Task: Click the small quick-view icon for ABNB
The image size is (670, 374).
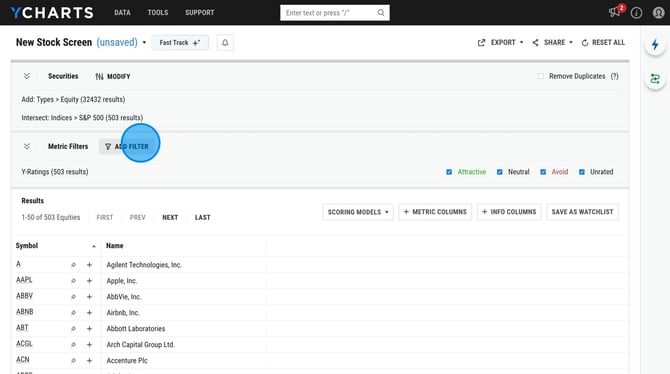Action: [73, 312]
